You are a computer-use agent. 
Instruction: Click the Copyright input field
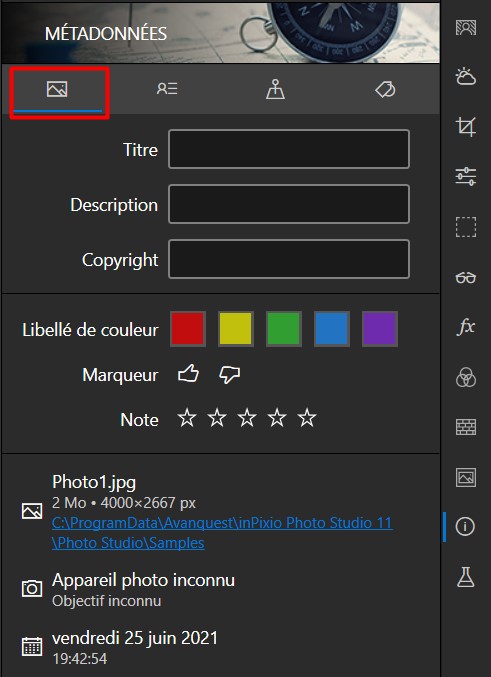pyautogui.click(x=289, y=259)
